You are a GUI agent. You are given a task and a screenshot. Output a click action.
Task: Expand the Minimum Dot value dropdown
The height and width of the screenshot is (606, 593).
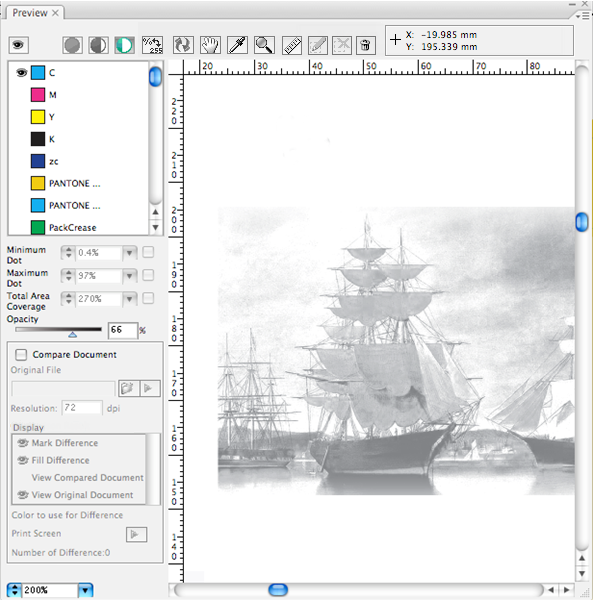[130, 253]
